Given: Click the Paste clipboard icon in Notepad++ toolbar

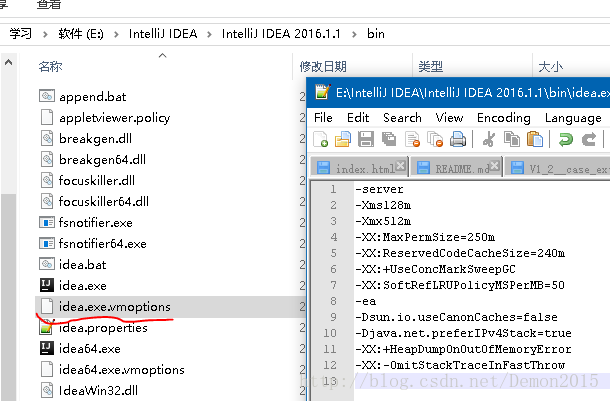Looking at the screenshot, I should pos(535,139).
